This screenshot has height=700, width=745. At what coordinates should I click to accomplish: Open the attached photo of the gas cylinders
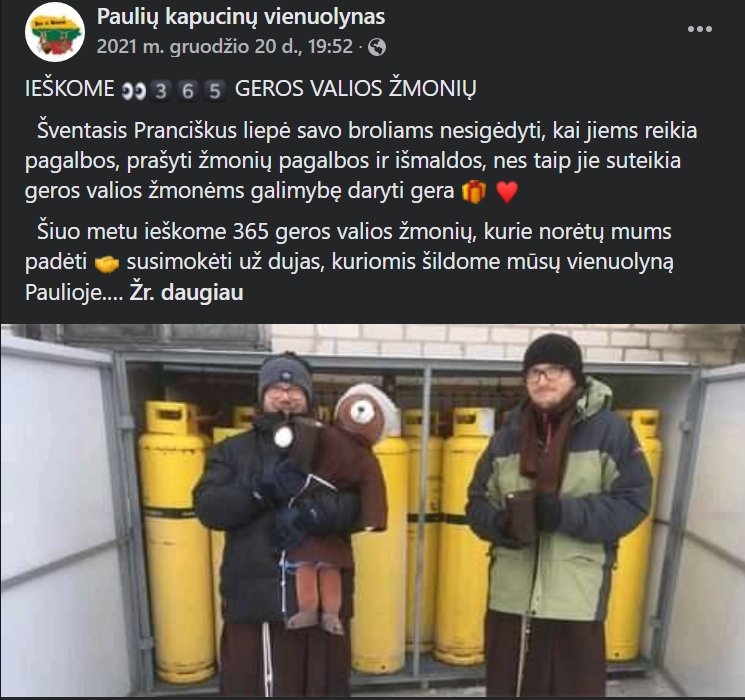(x=372, y=511)
